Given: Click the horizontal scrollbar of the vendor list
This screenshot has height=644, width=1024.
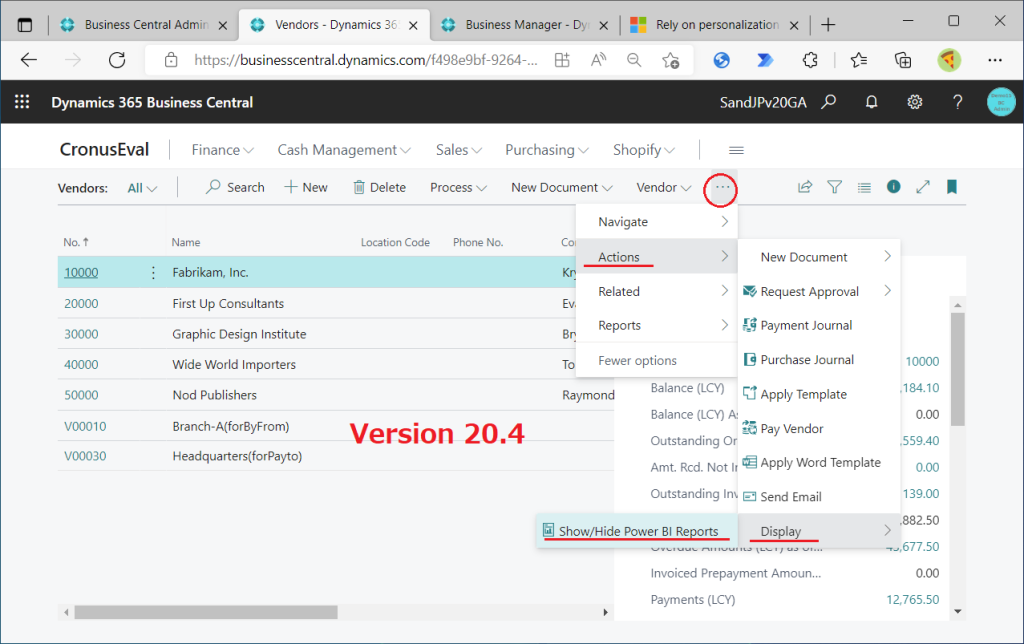Looking at the screenshot, I should [206, 612].
